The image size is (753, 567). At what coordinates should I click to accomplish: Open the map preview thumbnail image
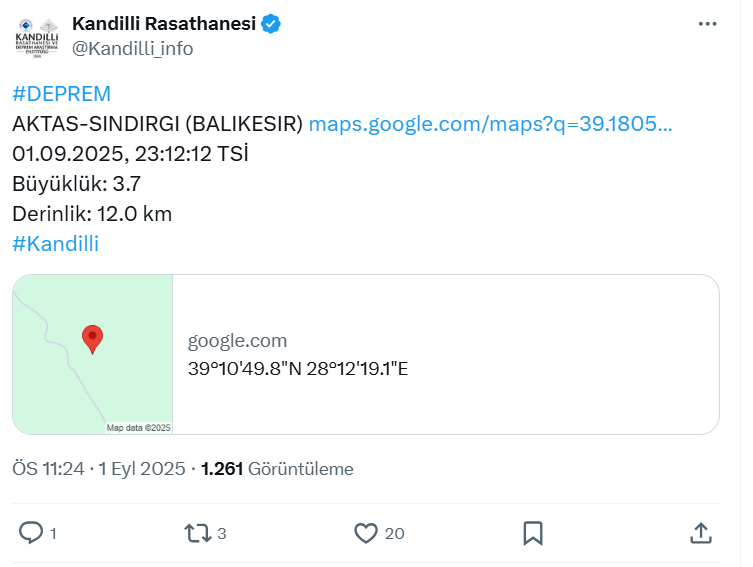point(93,354)
